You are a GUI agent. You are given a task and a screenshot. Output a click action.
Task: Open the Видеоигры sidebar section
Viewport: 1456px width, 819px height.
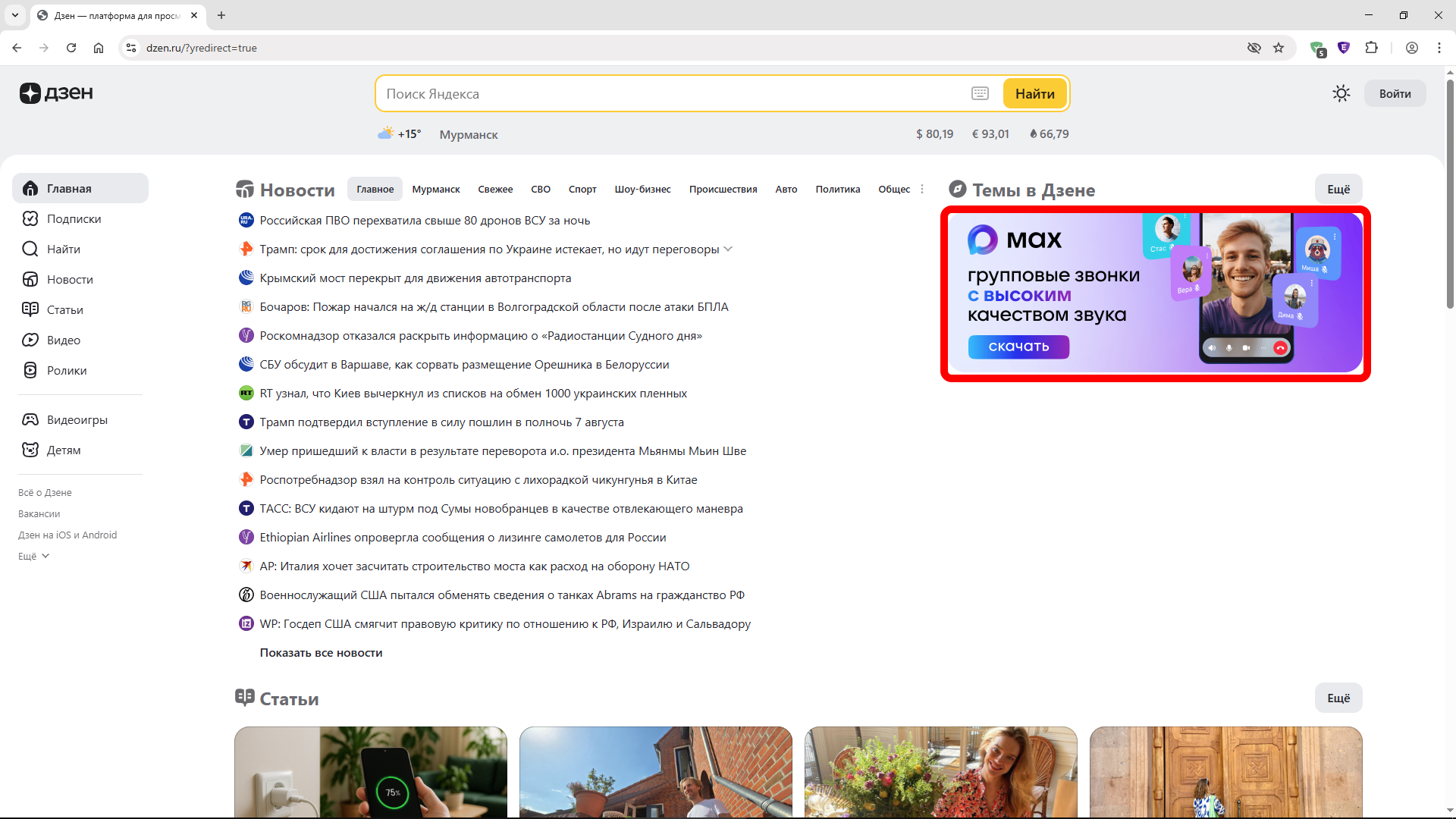[x=77, y=419]
